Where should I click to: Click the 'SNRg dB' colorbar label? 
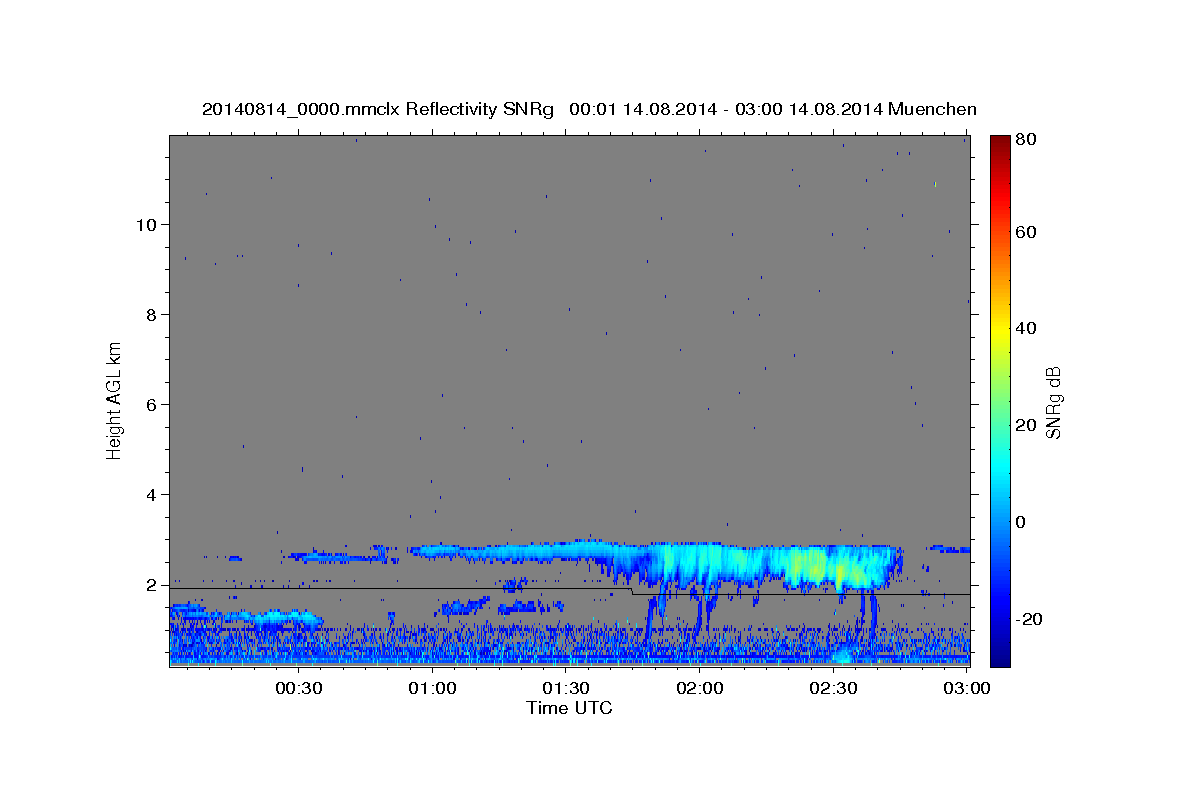1052,402
